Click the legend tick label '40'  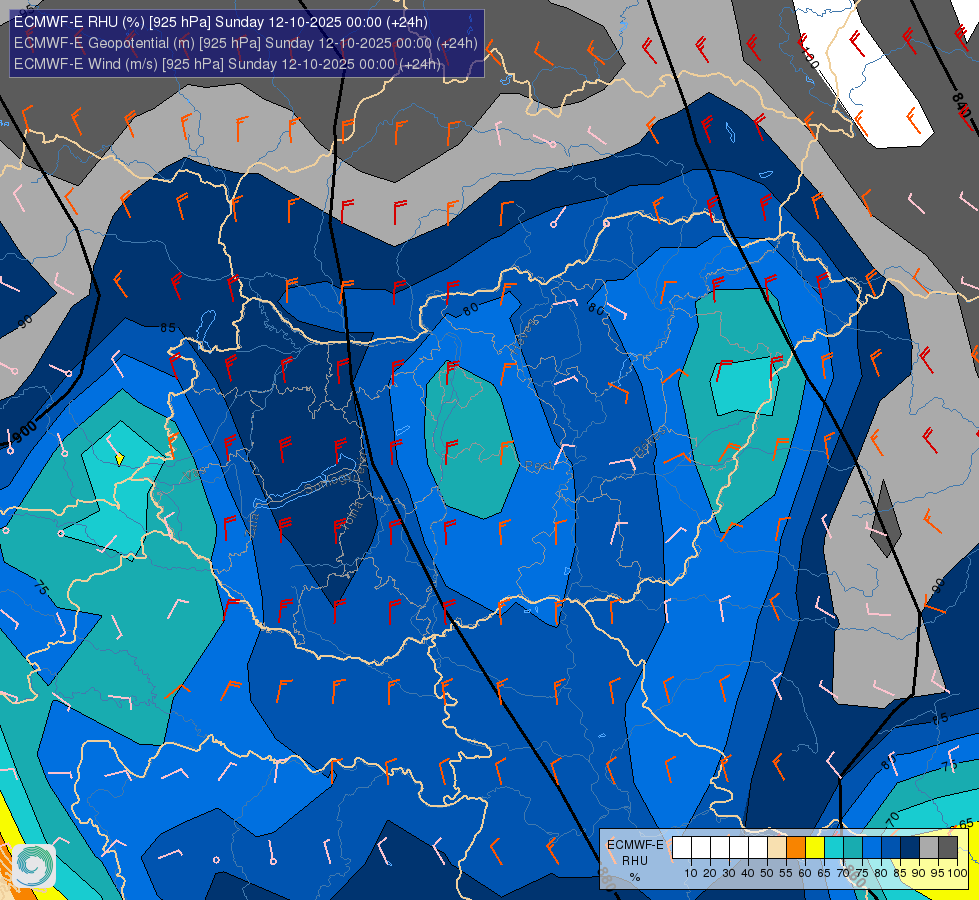point(748,873)
